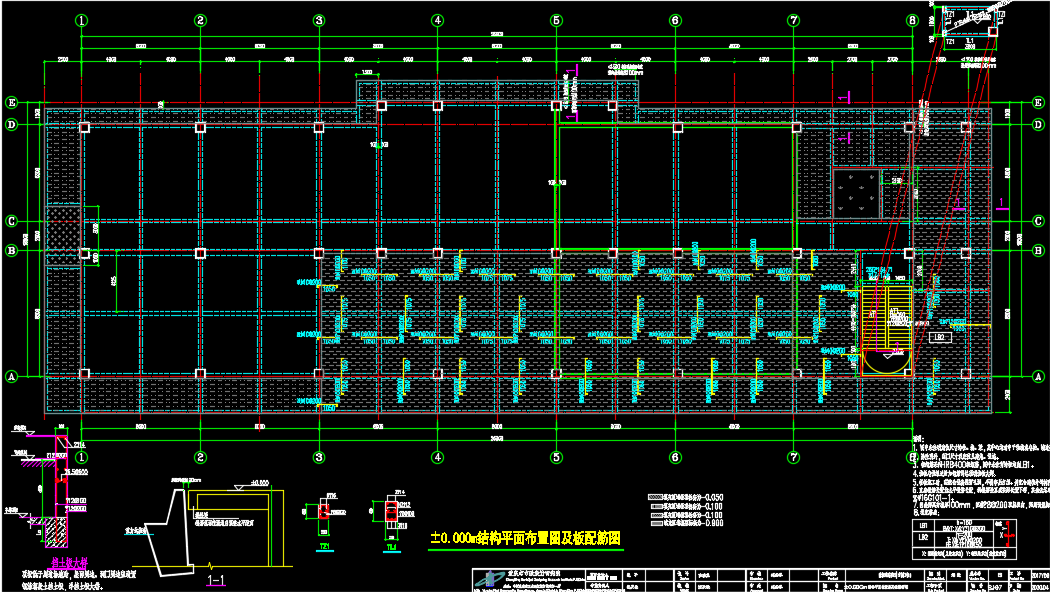This screenshot has height=592, width=1051.
Task: Select the column at axis 5 and axis A
Action: [556, 374]
